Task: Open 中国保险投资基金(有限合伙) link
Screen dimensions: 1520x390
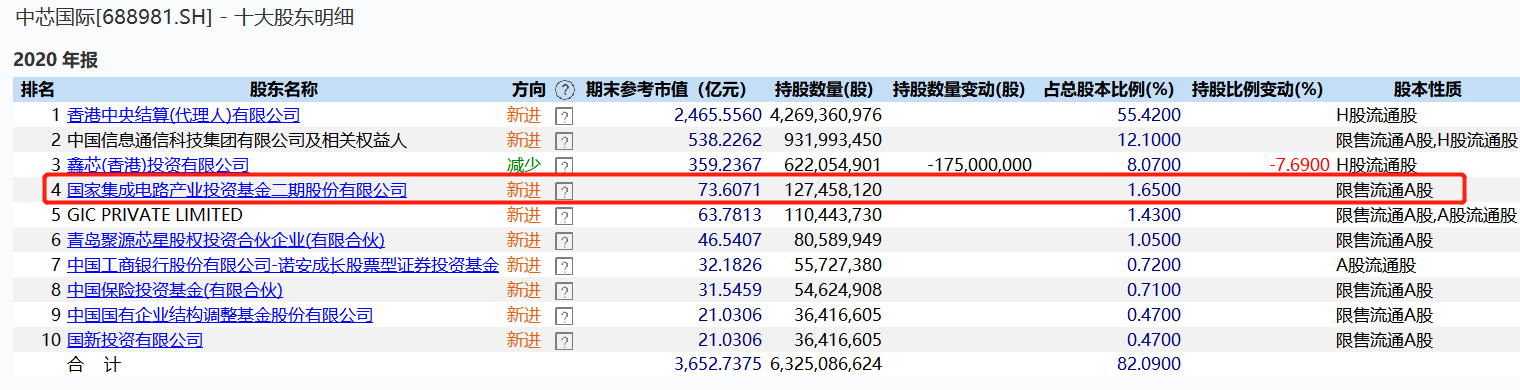Action: [x=175, y=290]
